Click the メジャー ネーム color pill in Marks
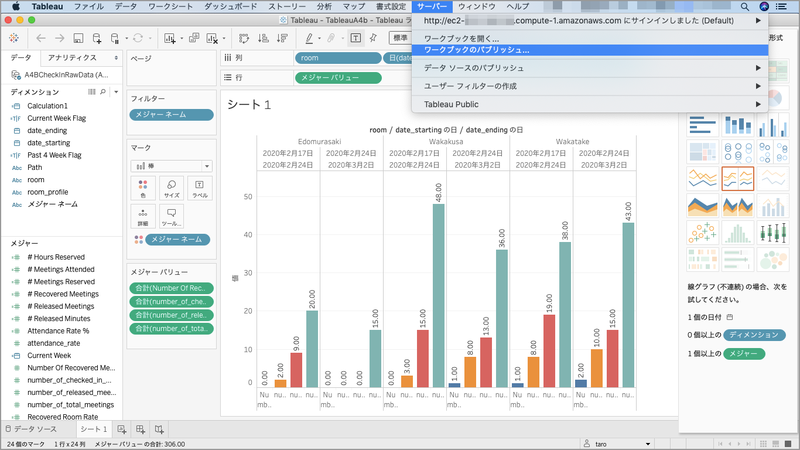Screen dimensions: 800x450 (178, 239)
